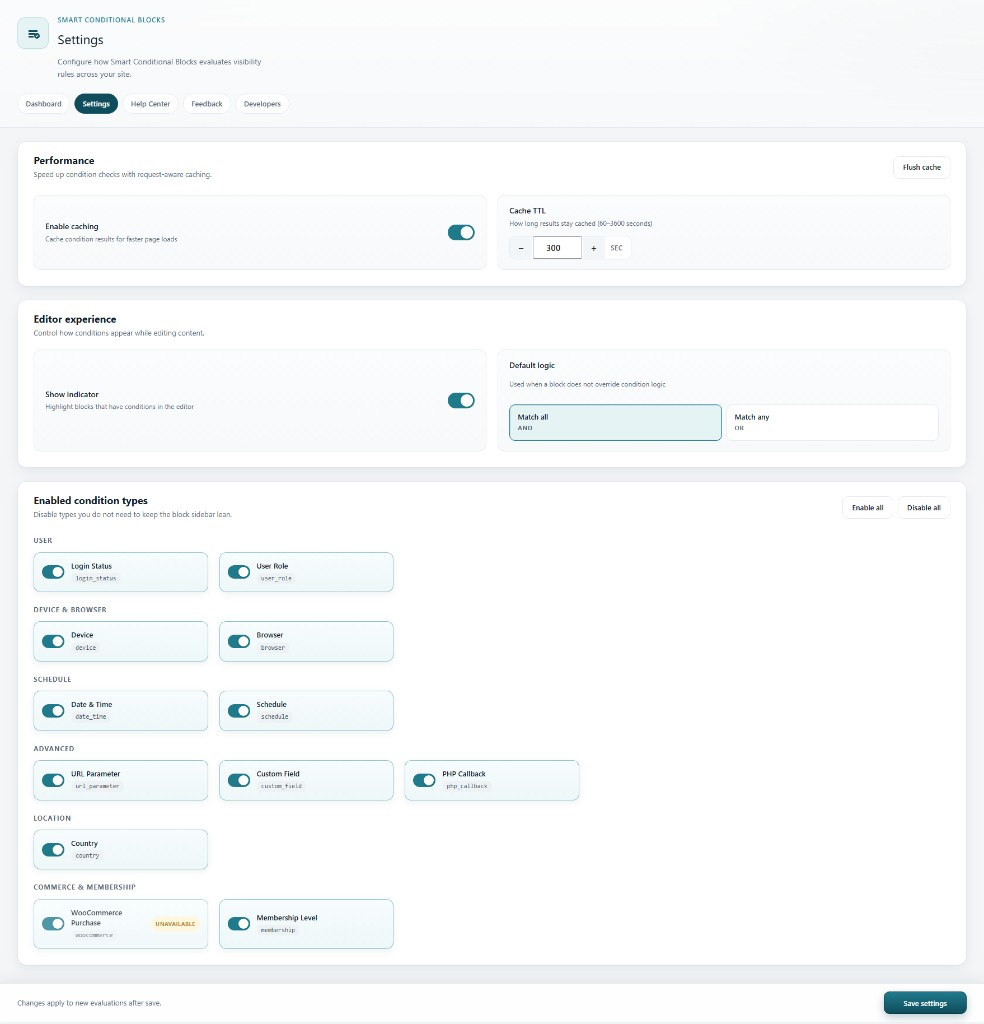The width and height of the screenshot is (984, 1024).
Task: Click the COMMERCE & MEMBERSHIP group label
Action: click(84, 887)
